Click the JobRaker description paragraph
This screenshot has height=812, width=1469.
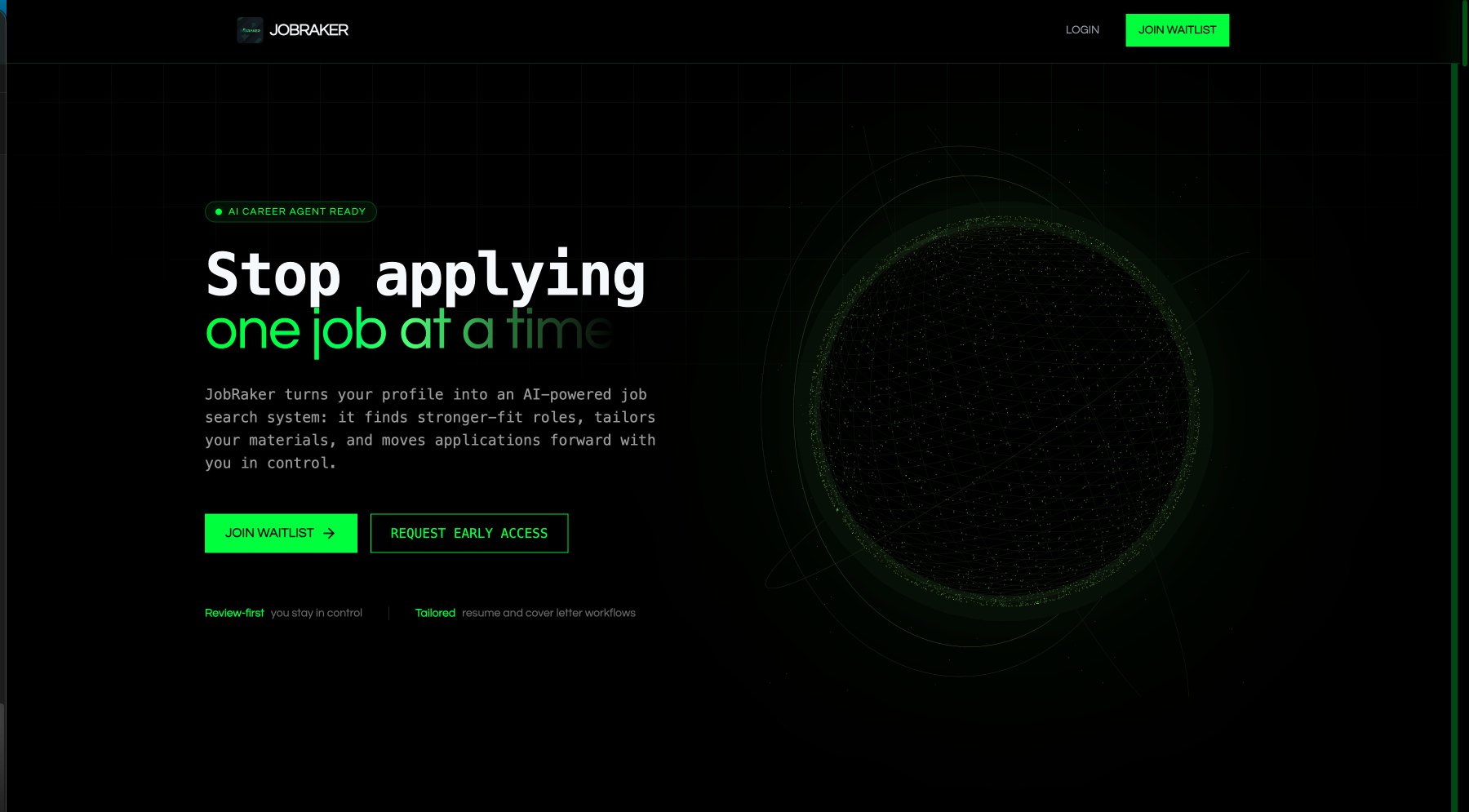[430, 428]
